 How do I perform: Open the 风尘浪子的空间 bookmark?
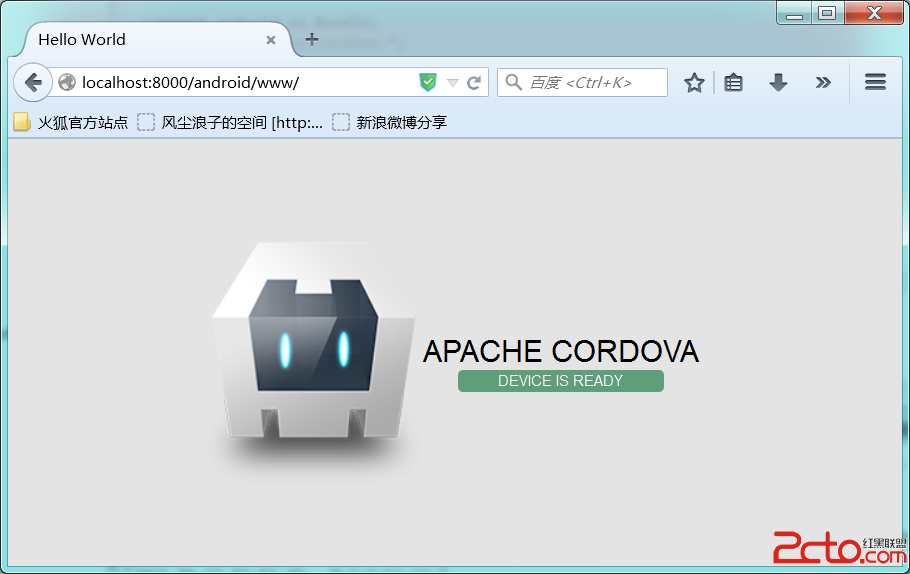coord(230,122)
